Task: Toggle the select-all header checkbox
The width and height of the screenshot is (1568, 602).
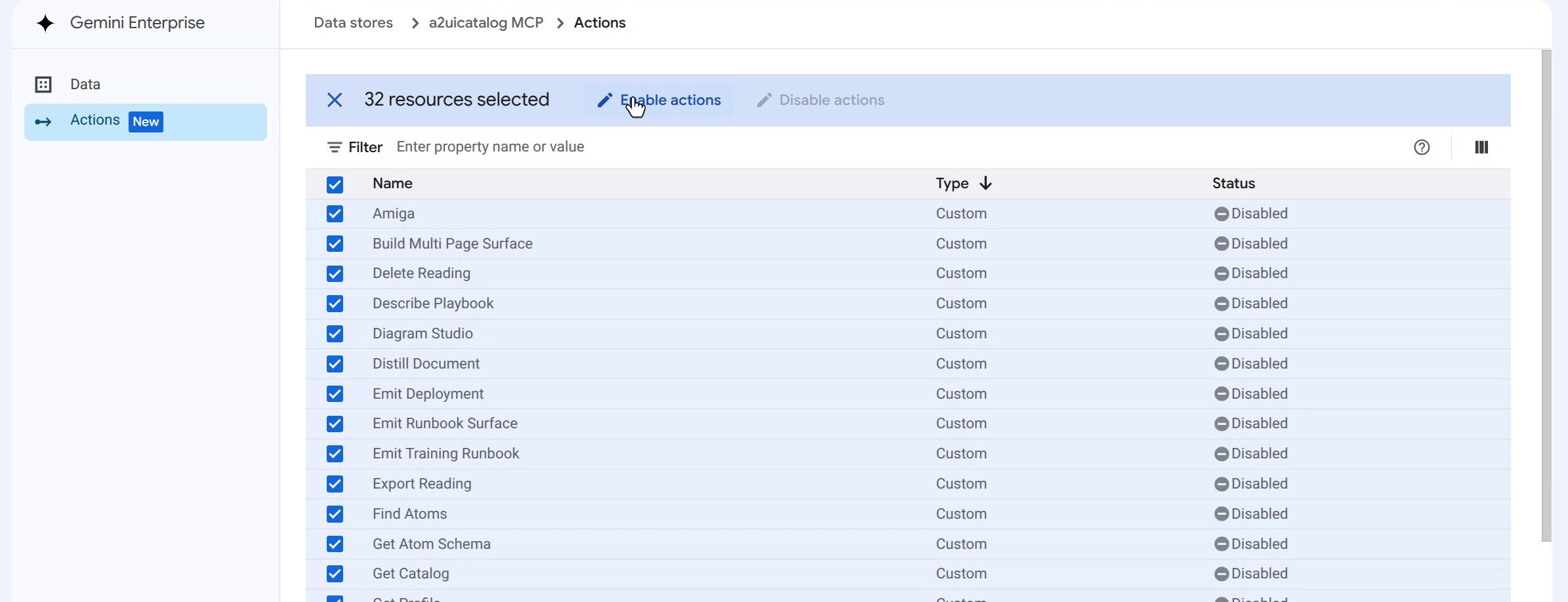Action: point(335,185)
